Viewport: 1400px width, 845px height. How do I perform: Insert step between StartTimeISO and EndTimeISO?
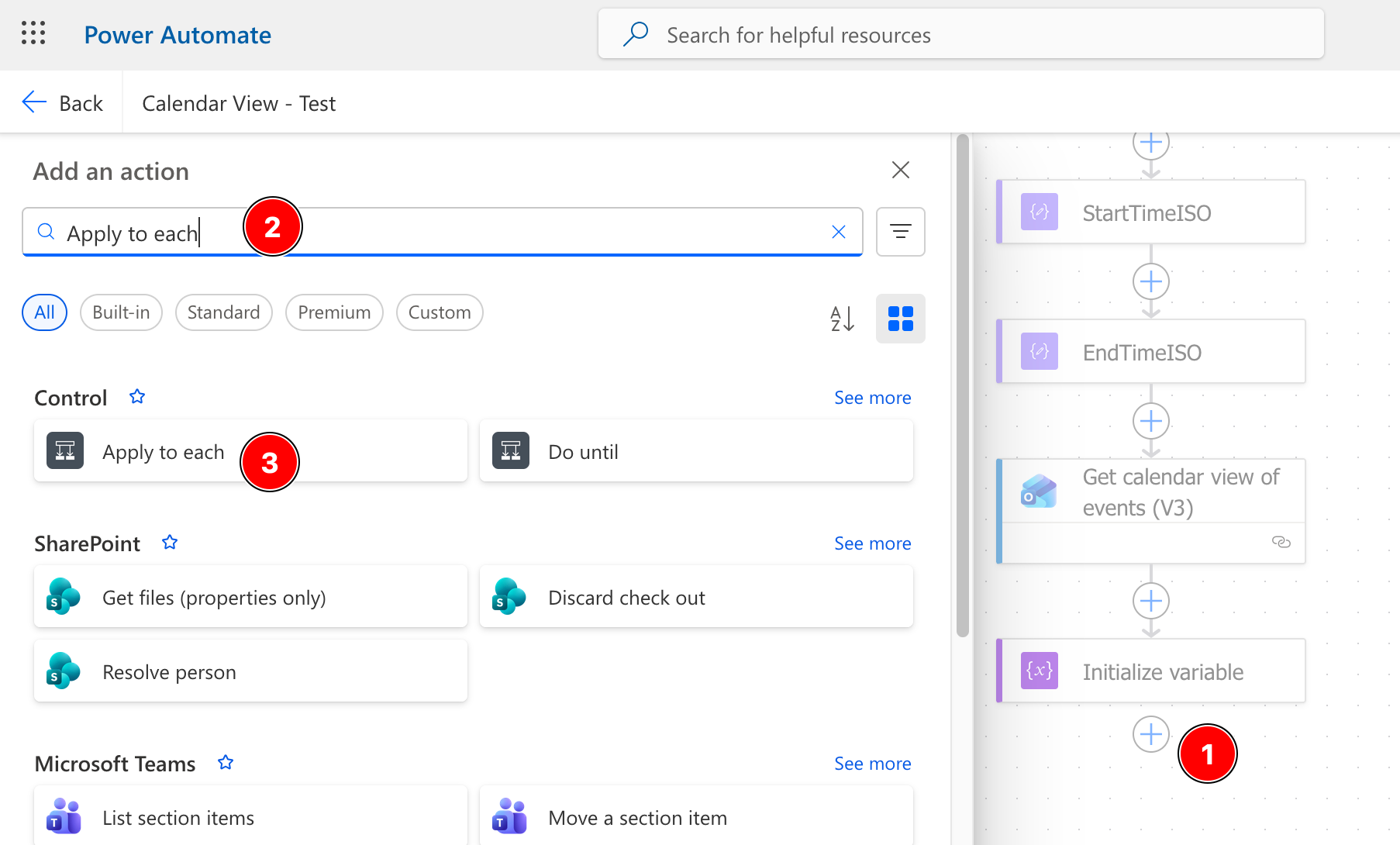[1151, 281]
